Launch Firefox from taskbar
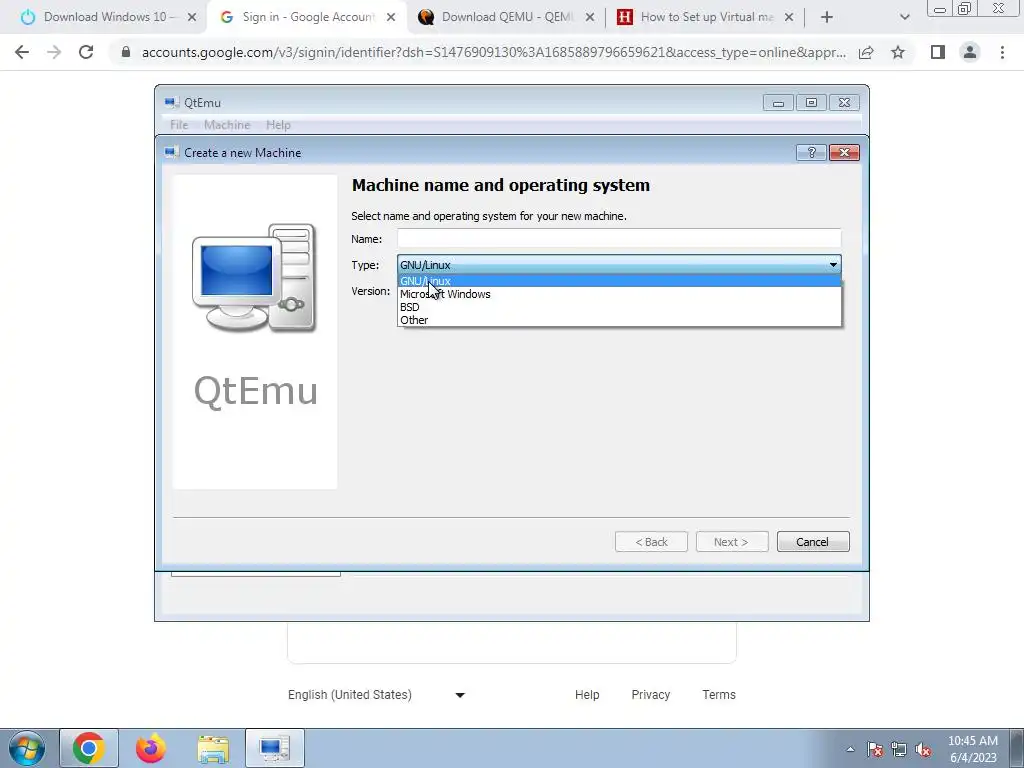This screenshot has width=1024, height=768. (x=151, y=748)
